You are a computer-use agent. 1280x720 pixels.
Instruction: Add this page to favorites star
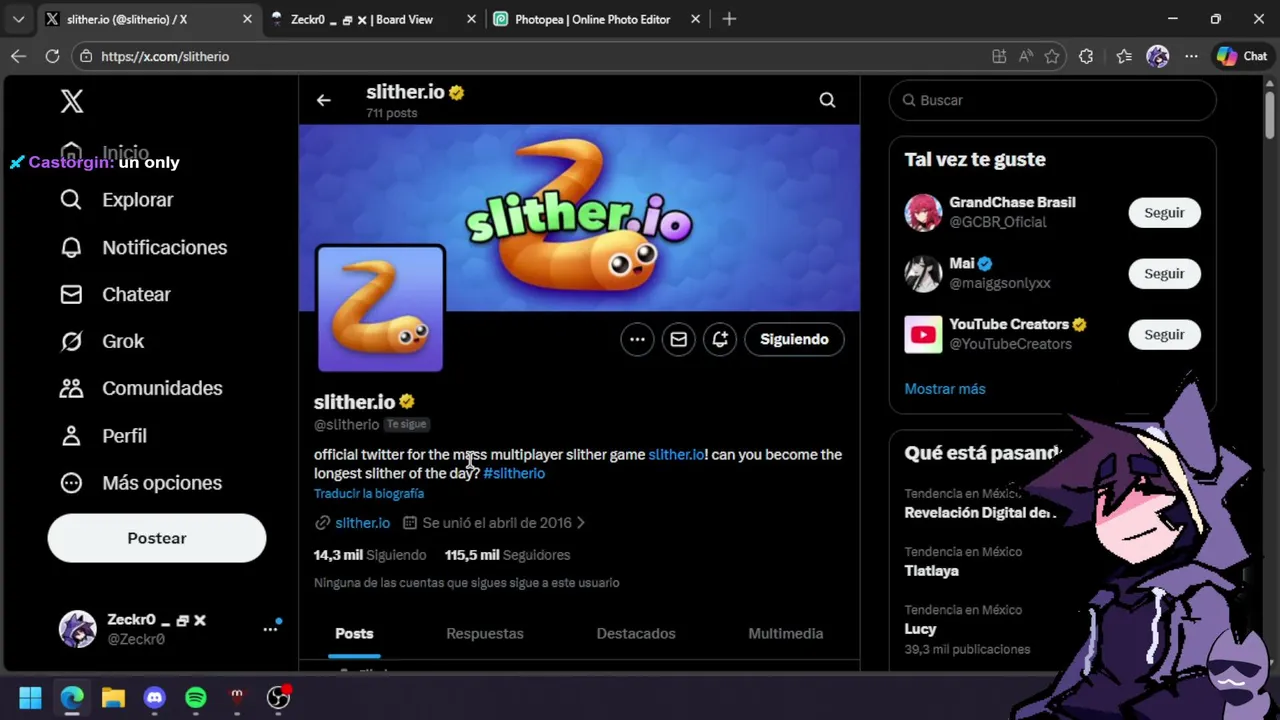pyautogui.click(x=1052, y=56)
